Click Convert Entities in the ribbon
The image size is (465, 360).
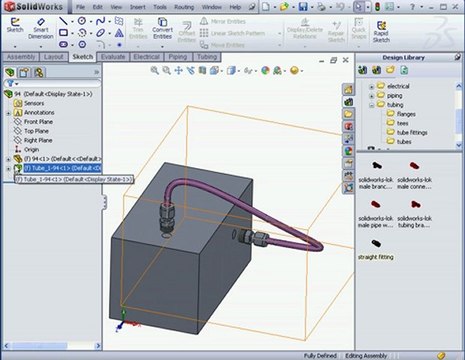click(x=162, y=28)
